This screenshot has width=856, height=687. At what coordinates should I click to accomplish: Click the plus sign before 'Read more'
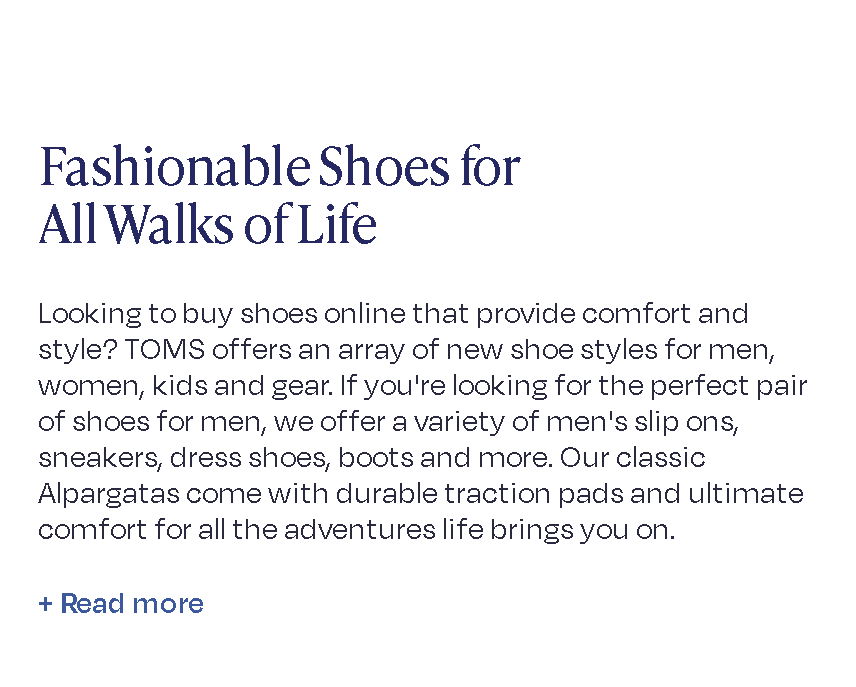point(45,604)
